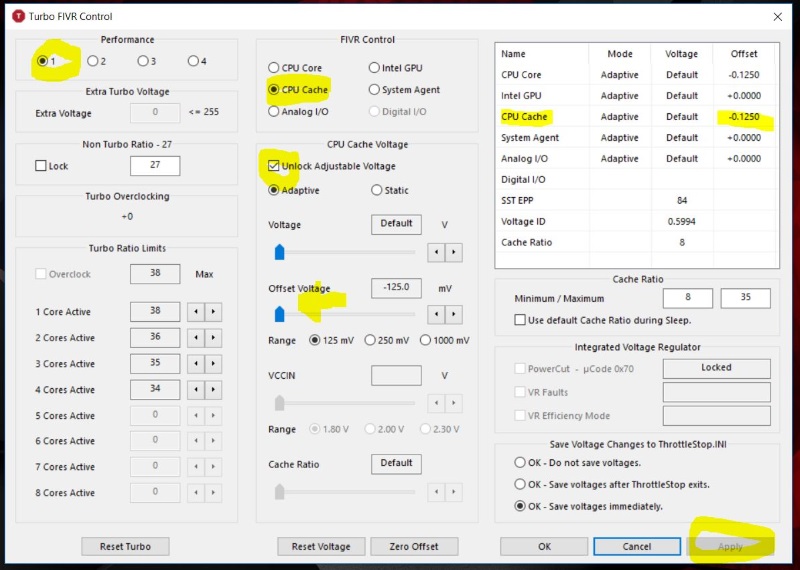Nudge Voltage slider left with arrow button
This screenshot has width=800, height=570.
(x=436, y=252)
